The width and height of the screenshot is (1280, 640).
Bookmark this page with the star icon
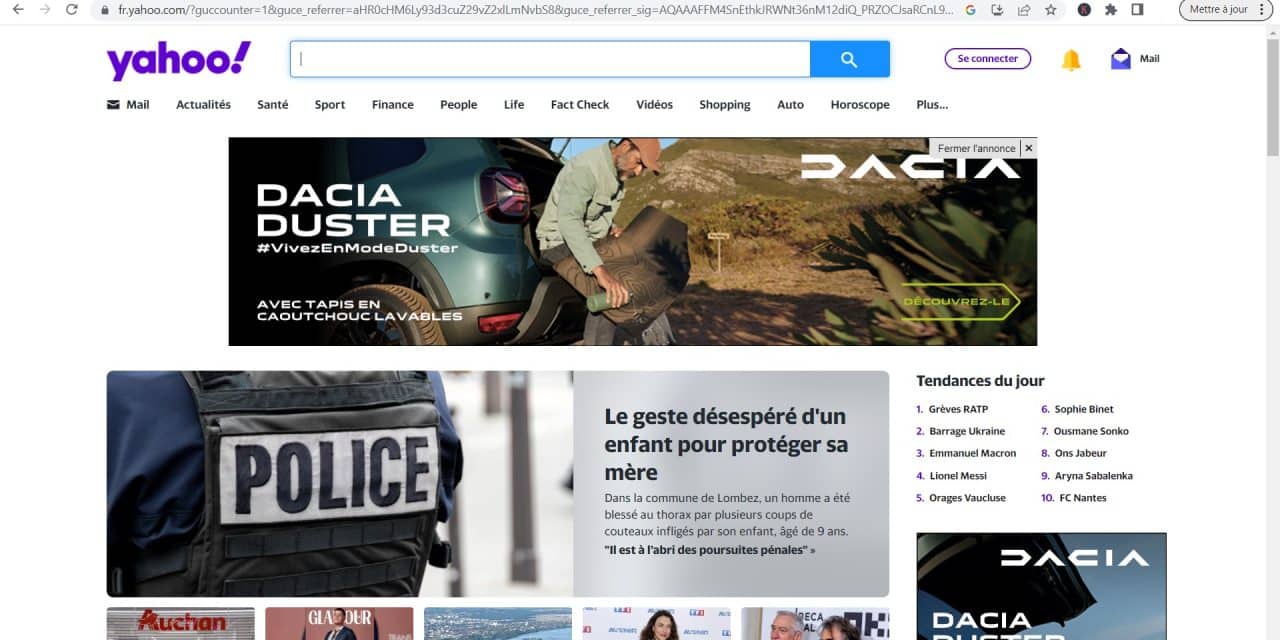pos(1050,10)
